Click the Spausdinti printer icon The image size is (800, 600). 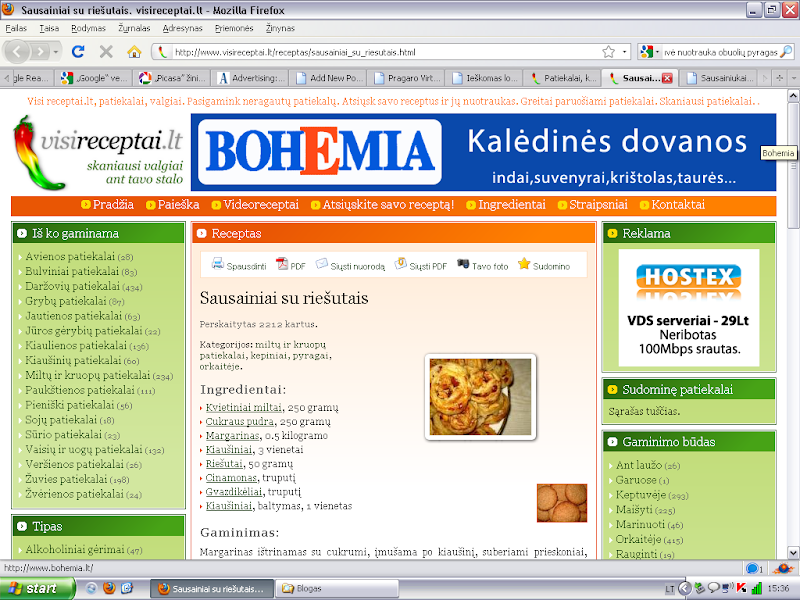[218, 264]
